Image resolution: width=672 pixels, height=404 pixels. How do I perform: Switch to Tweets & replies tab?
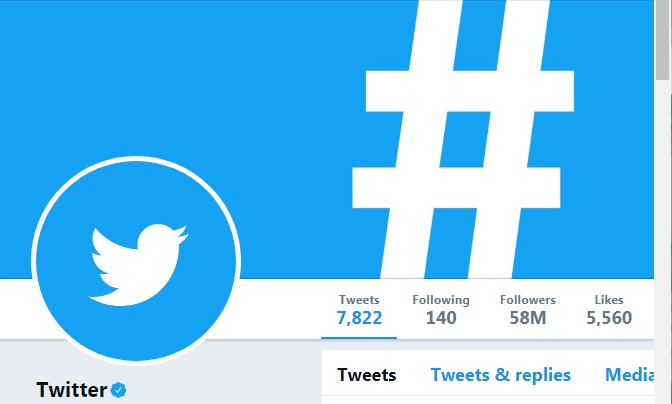click(501, 375)
